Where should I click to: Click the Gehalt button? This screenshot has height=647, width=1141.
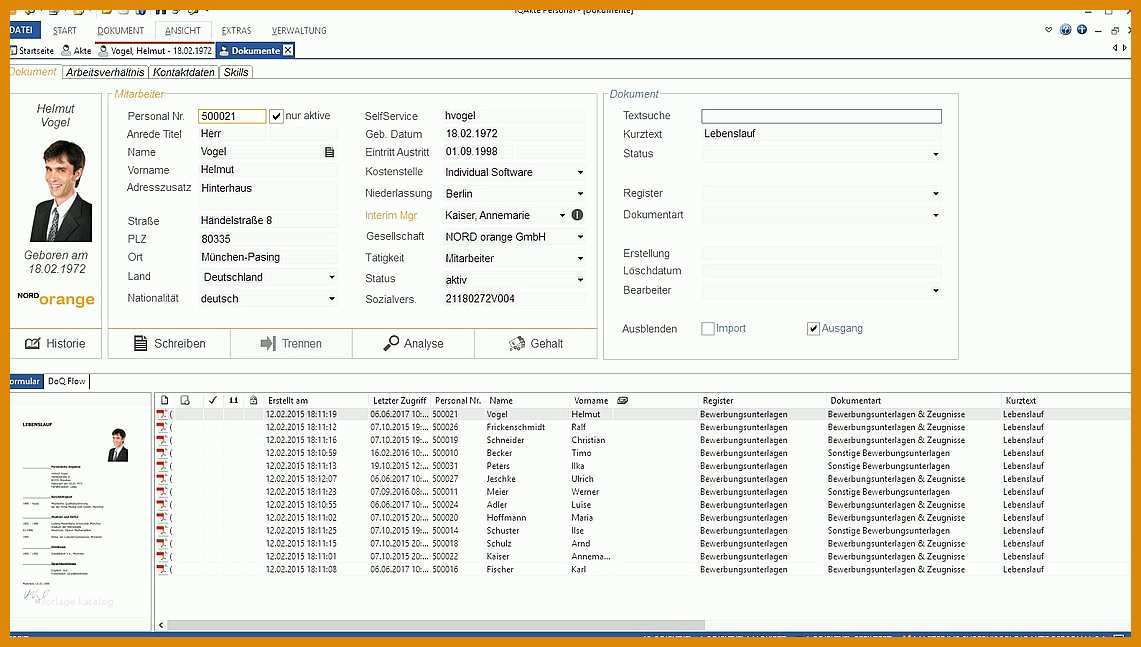point(536,344)
